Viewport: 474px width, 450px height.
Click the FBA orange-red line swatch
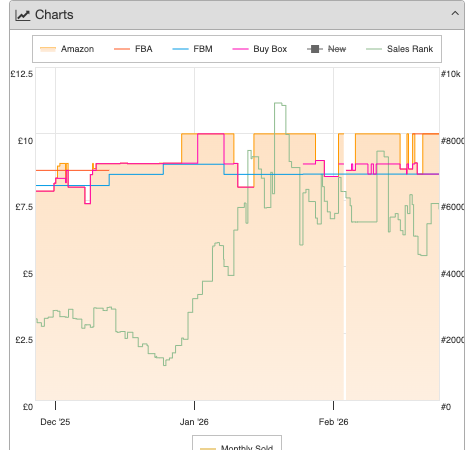[122, 49]
